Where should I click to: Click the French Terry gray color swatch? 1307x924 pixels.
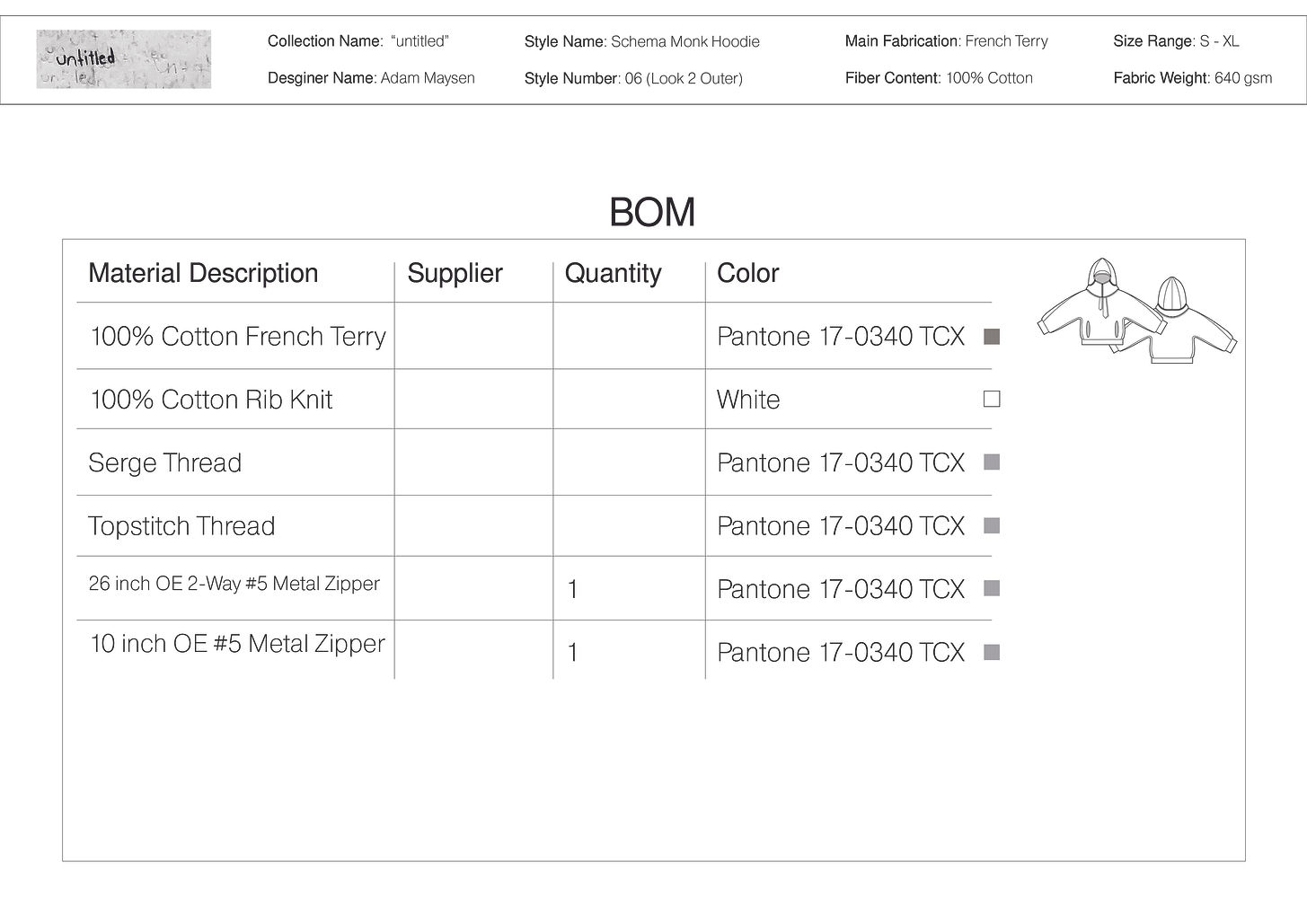tap(992, 337)
